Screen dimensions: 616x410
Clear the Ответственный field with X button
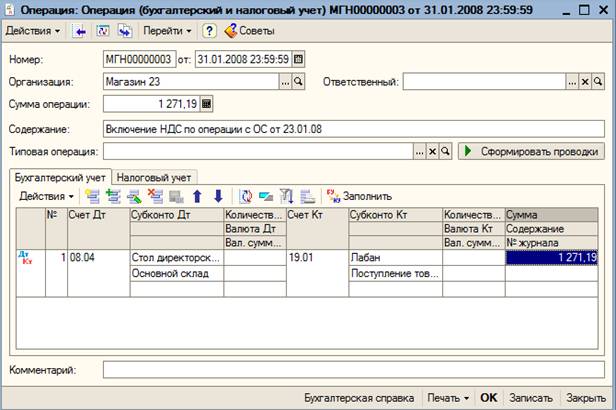[585, 81]
